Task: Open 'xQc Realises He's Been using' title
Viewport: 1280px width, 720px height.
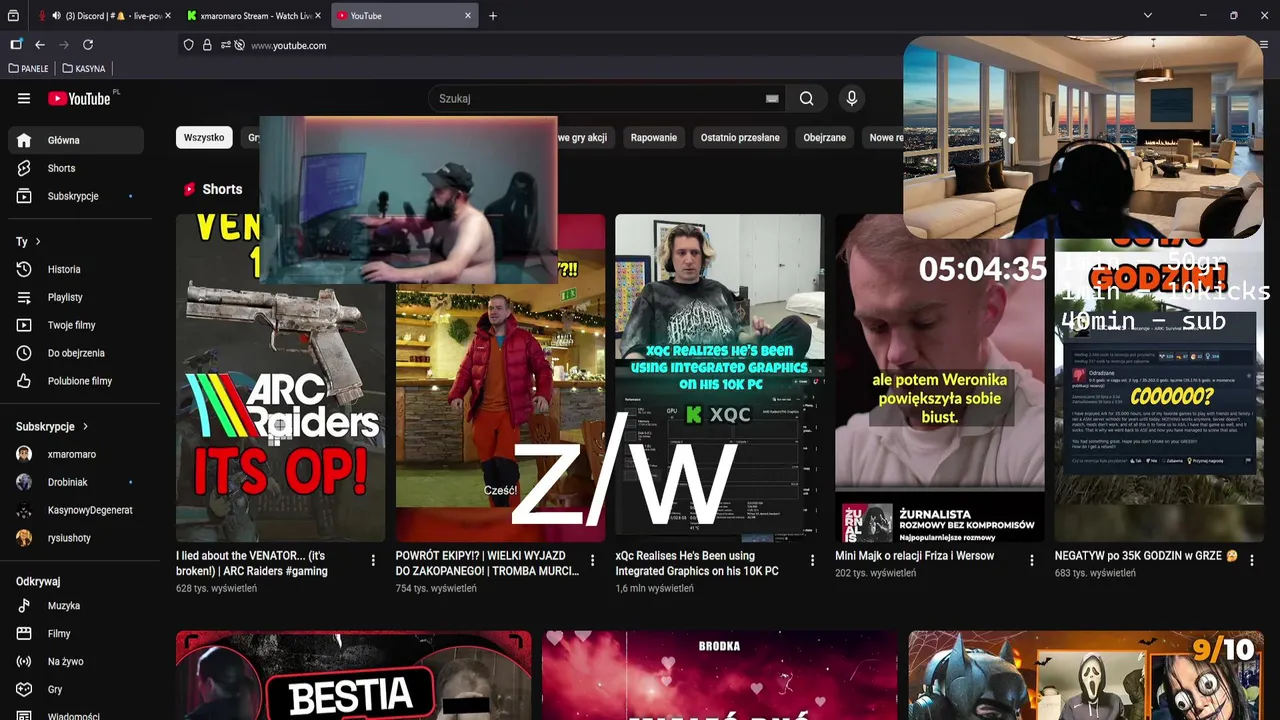Action: click(697, 563)
